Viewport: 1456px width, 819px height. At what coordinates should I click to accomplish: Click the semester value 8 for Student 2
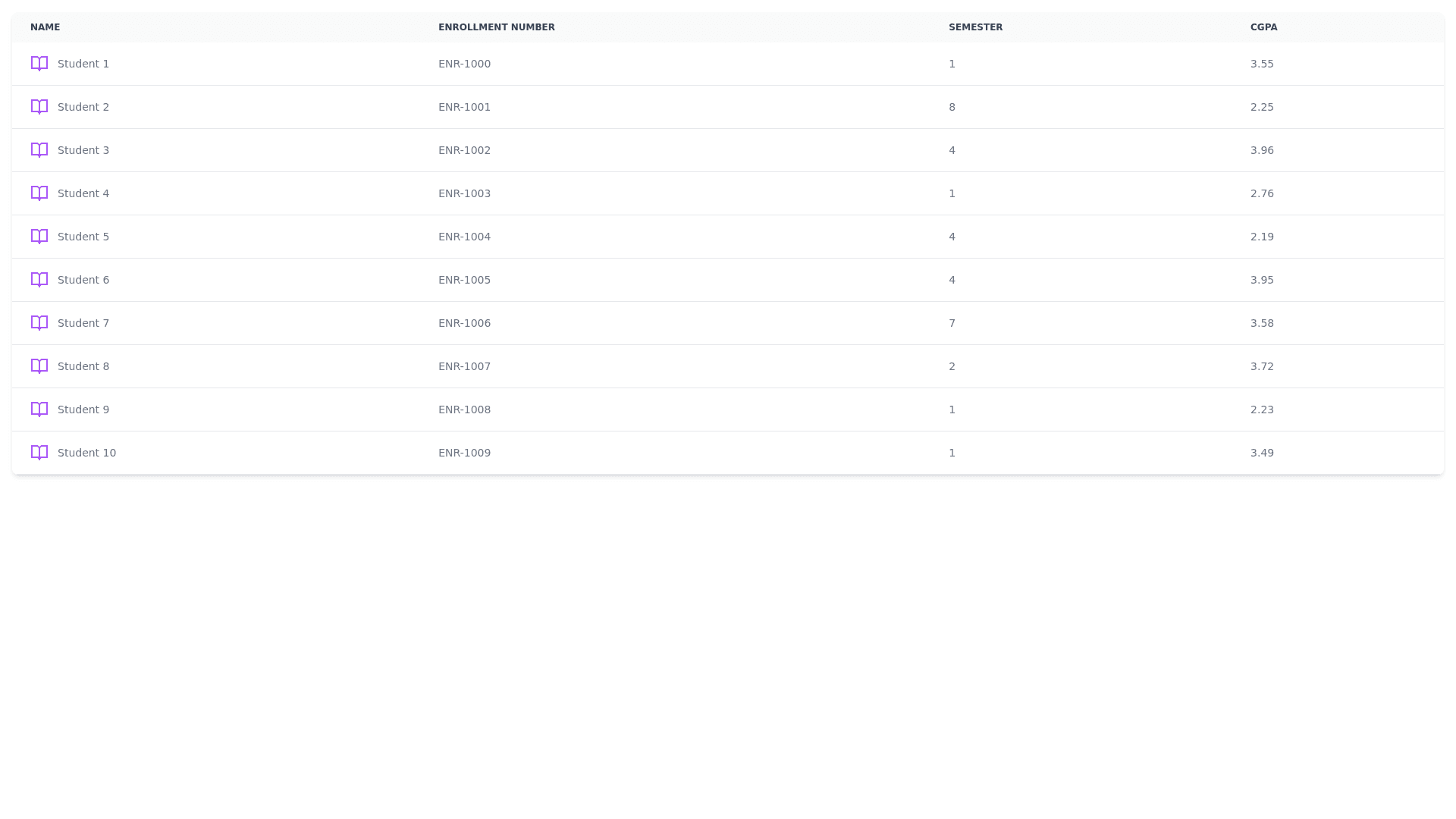pos(952,107)
